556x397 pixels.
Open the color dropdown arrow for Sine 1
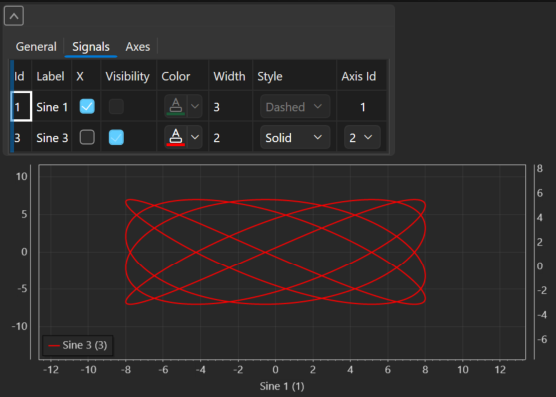coord(195,106)
